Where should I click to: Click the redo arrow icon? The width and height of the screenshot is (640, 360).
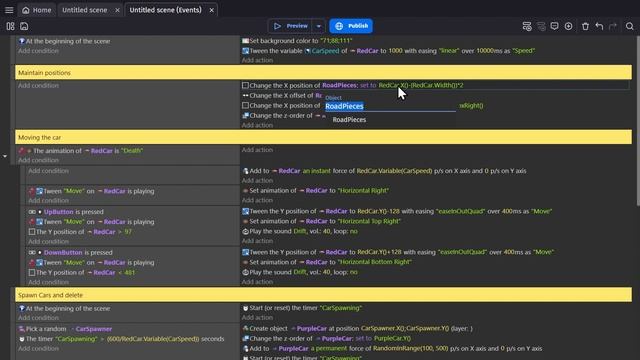(x=613, y=26)
